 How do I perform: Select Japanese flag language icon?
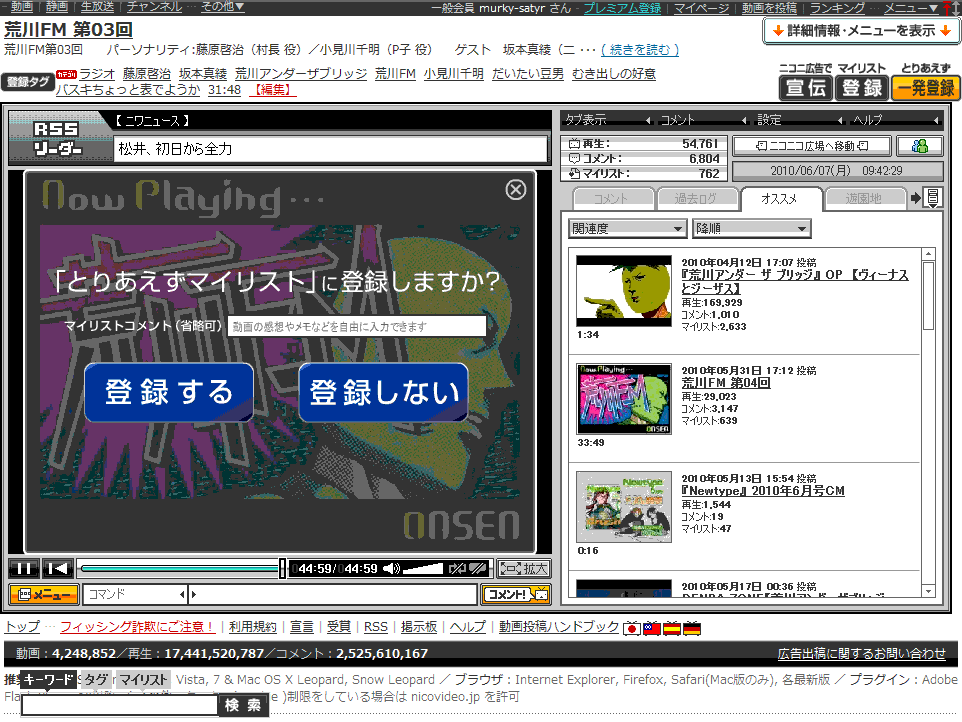coord(632,629)
